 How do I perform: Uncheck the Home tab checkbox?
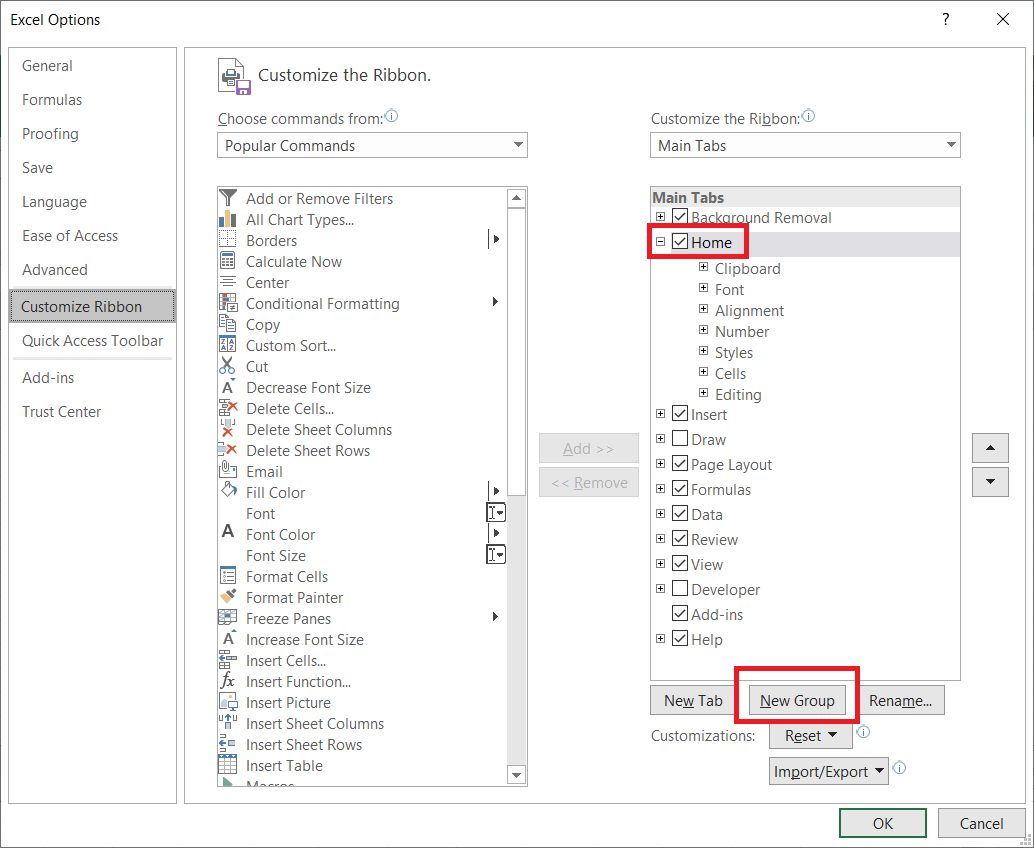click(x=680, y=242)
